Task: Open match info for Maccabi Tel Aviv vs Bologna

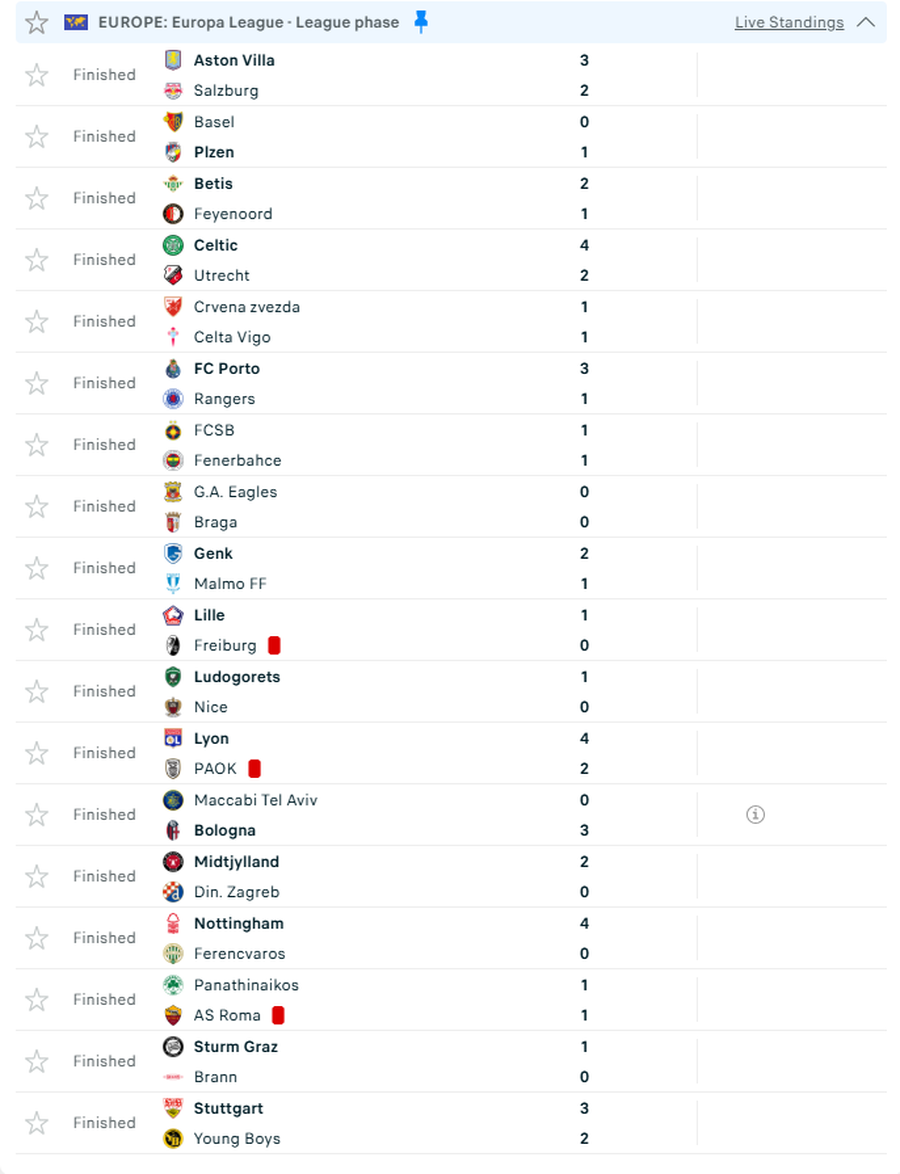Action: pos(755,814)
